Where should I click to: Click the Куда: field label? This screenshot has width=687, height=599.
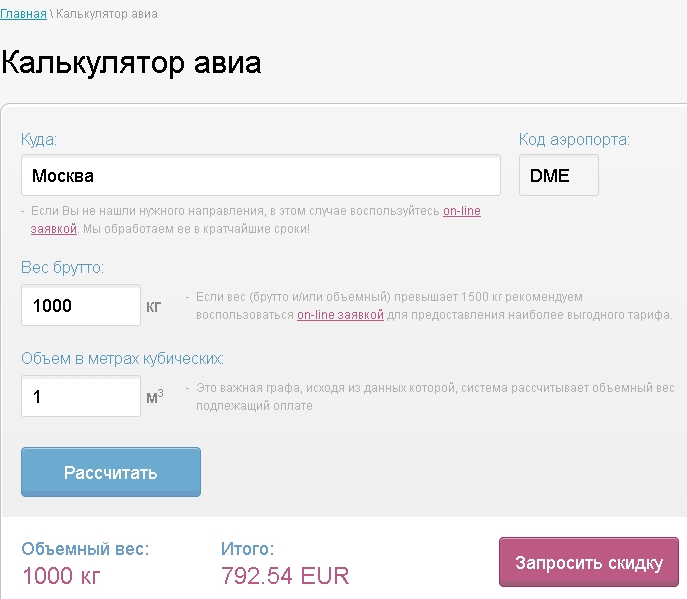[39, 140]
